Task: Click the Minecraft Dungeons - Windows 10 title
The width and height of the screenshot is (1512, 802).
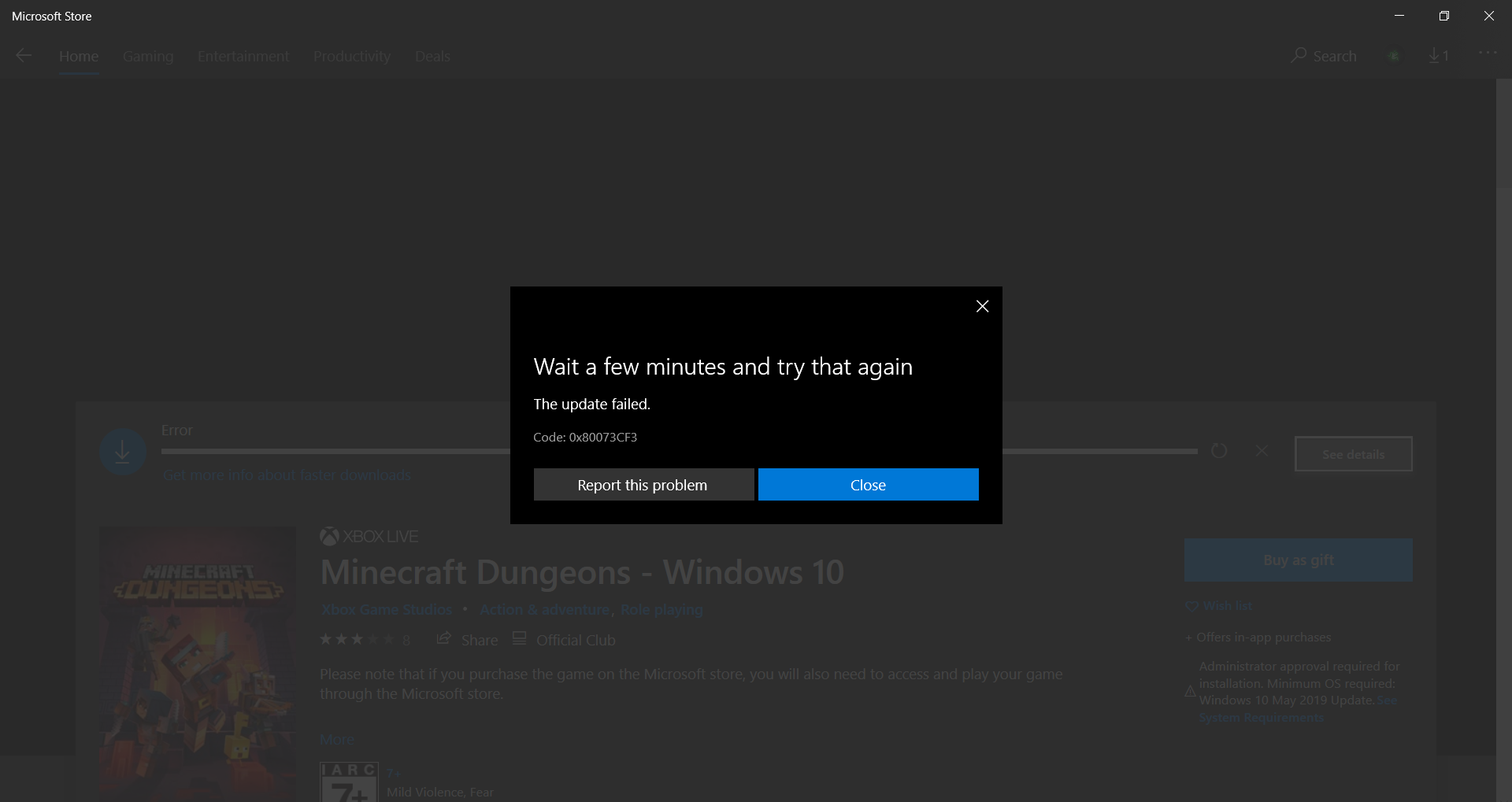Action: [582, 572]
